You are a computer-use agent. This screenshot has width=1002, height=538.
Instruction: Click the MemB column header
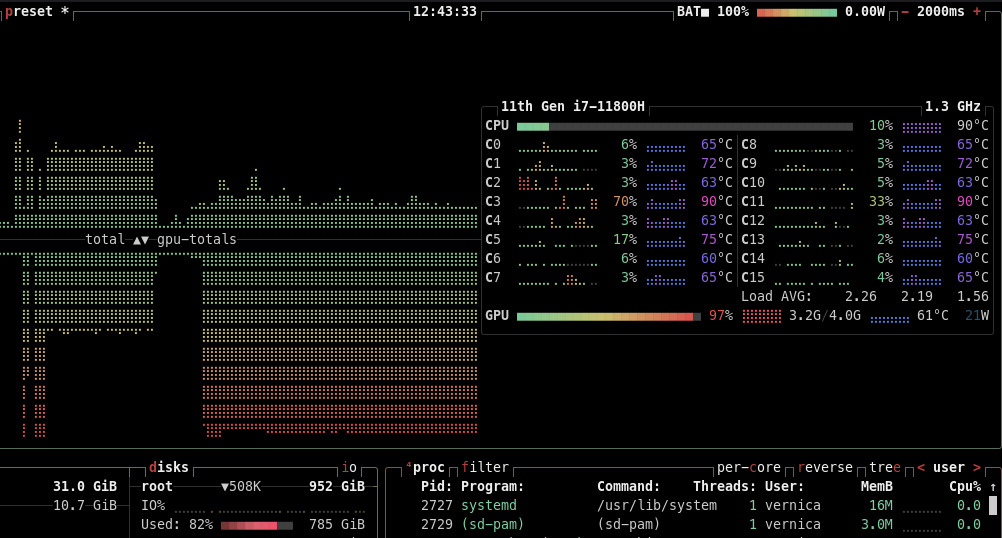coord(876,487)
